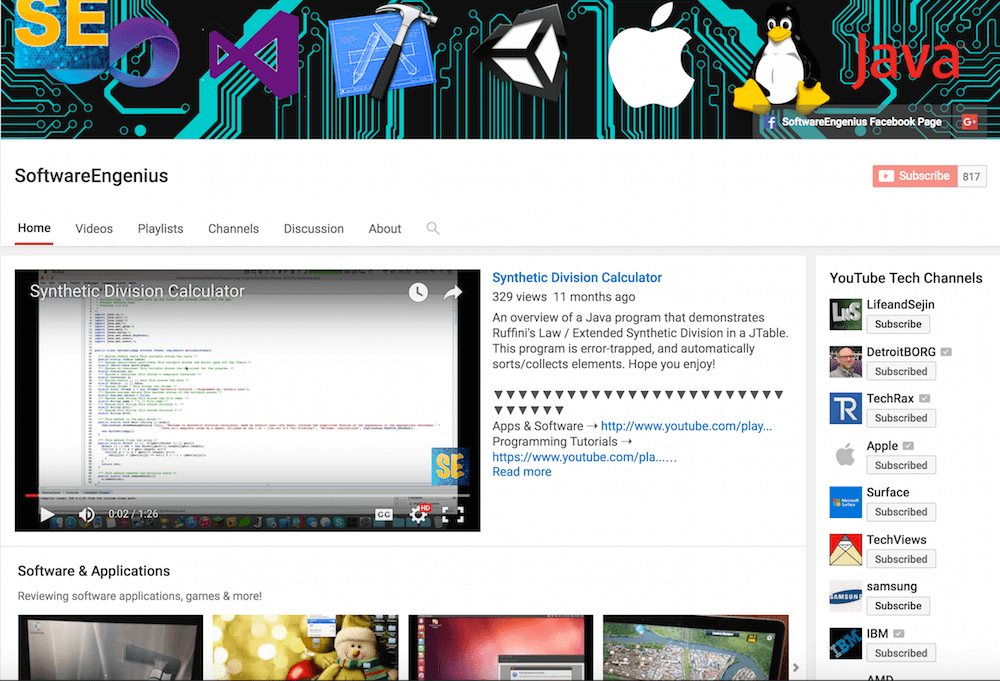Screen dimensions: 1000x681
Task: Toggle closed captions CC button
Action: pos(383,514)
